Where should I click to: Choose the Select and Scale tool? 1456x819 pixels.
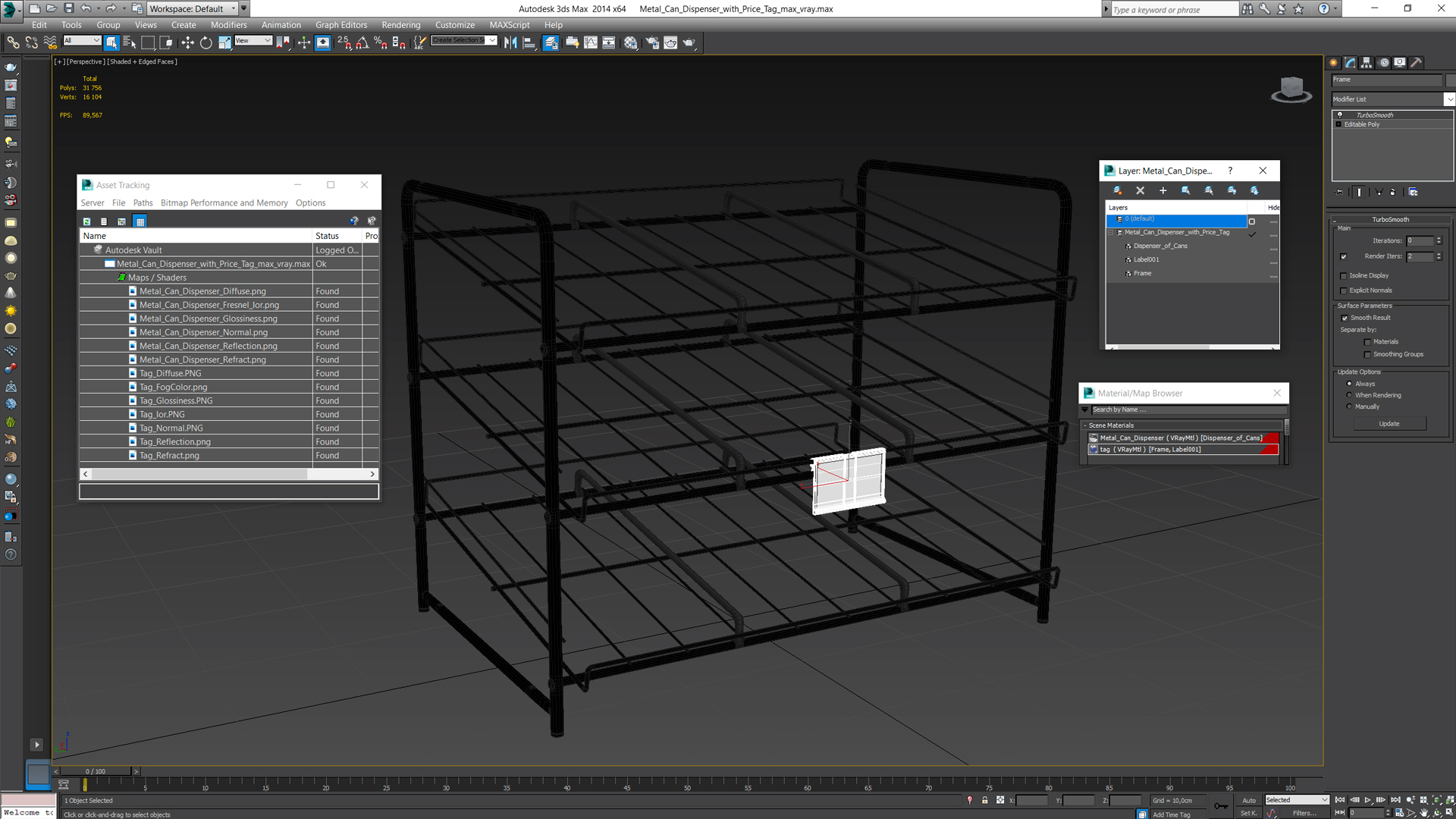[x=225, y=42]
